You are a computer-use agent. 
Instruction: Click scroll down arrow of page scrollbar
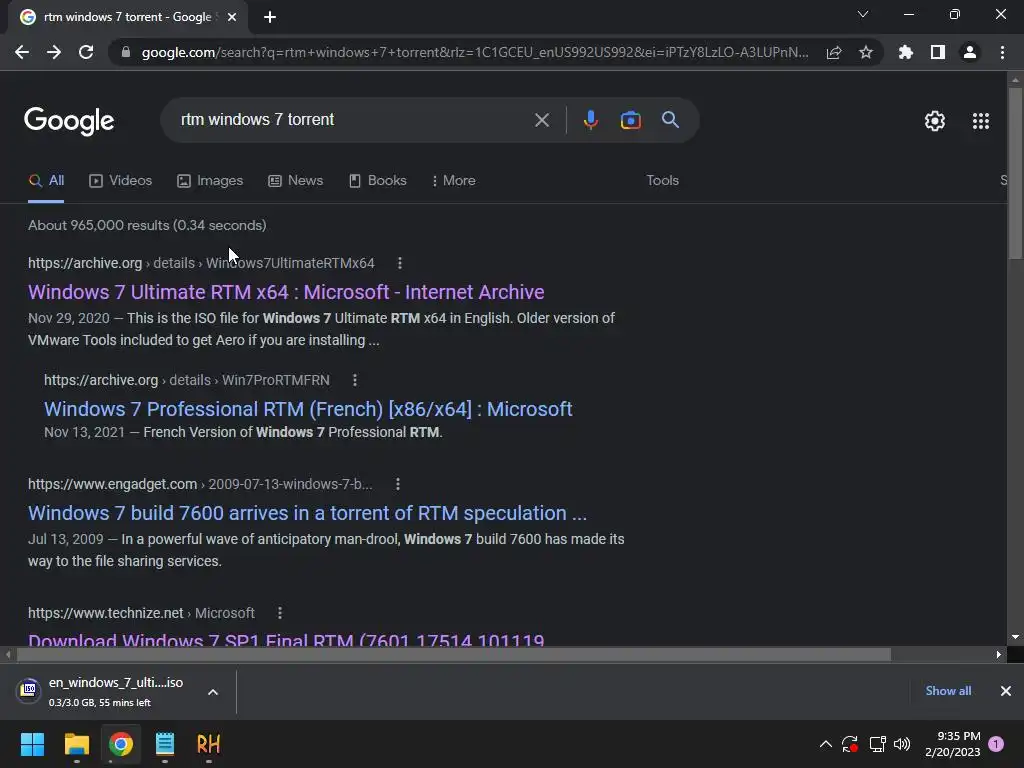click(1015, 637)
